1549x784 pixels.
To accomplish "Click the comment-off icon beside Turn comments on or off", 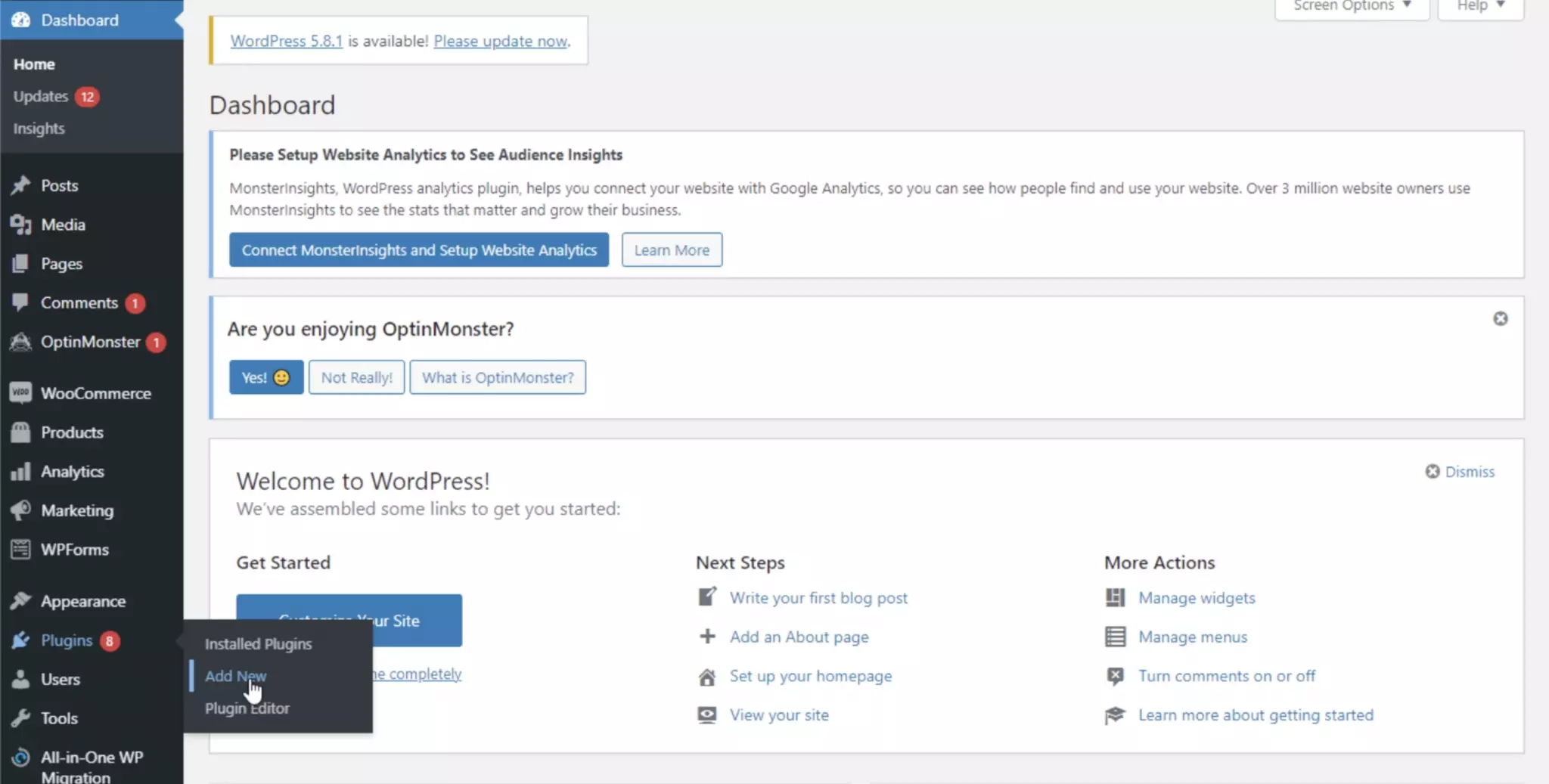I will pos(1115,676).
